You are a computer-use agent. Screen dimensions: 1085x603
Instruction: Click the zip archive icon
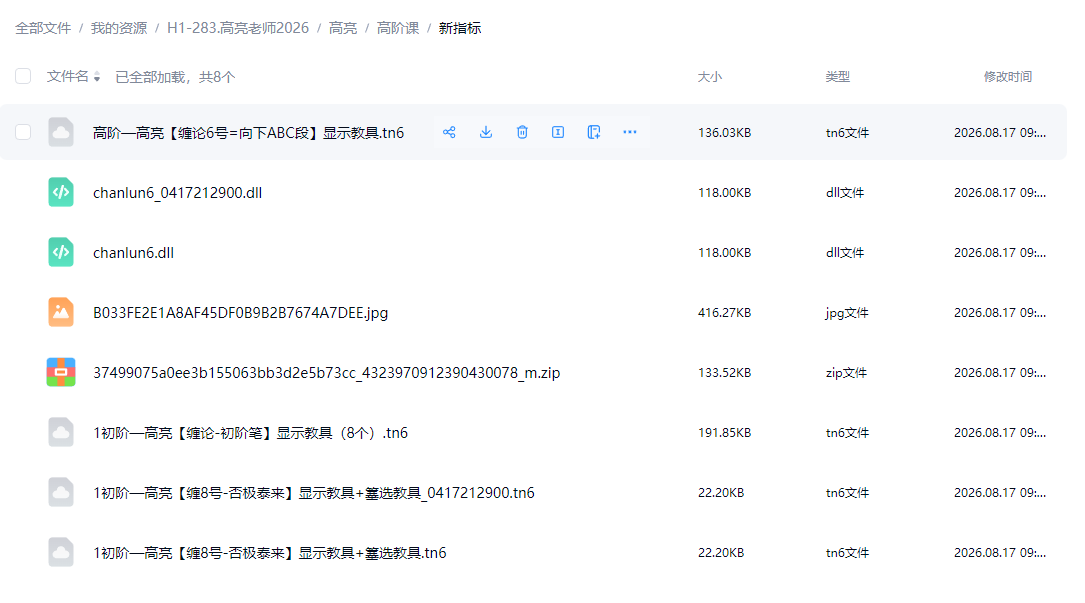61,372
